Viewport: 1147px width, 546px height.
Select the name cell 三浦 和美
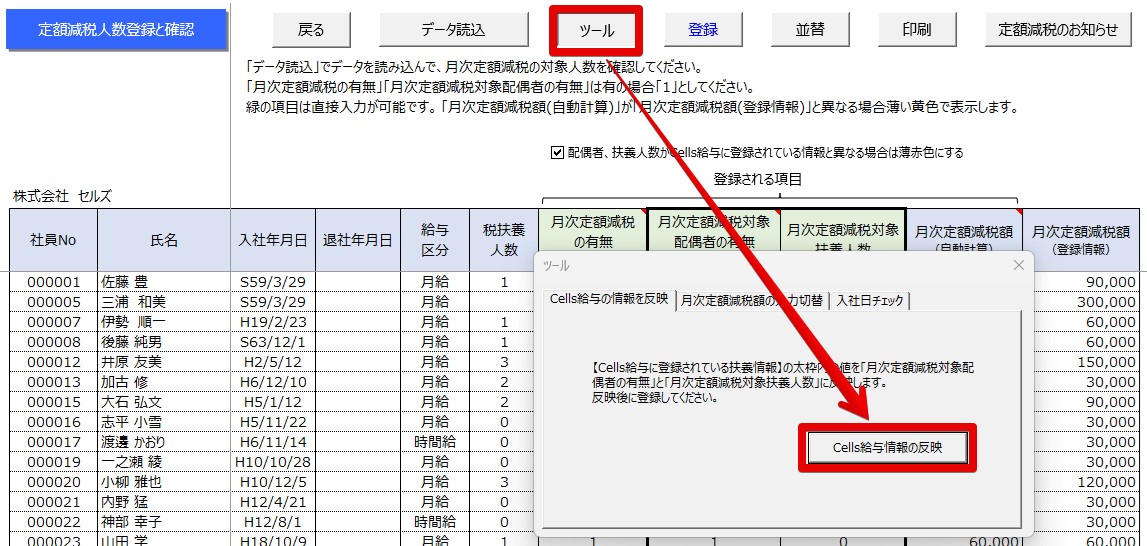click(x=164, y=302)
